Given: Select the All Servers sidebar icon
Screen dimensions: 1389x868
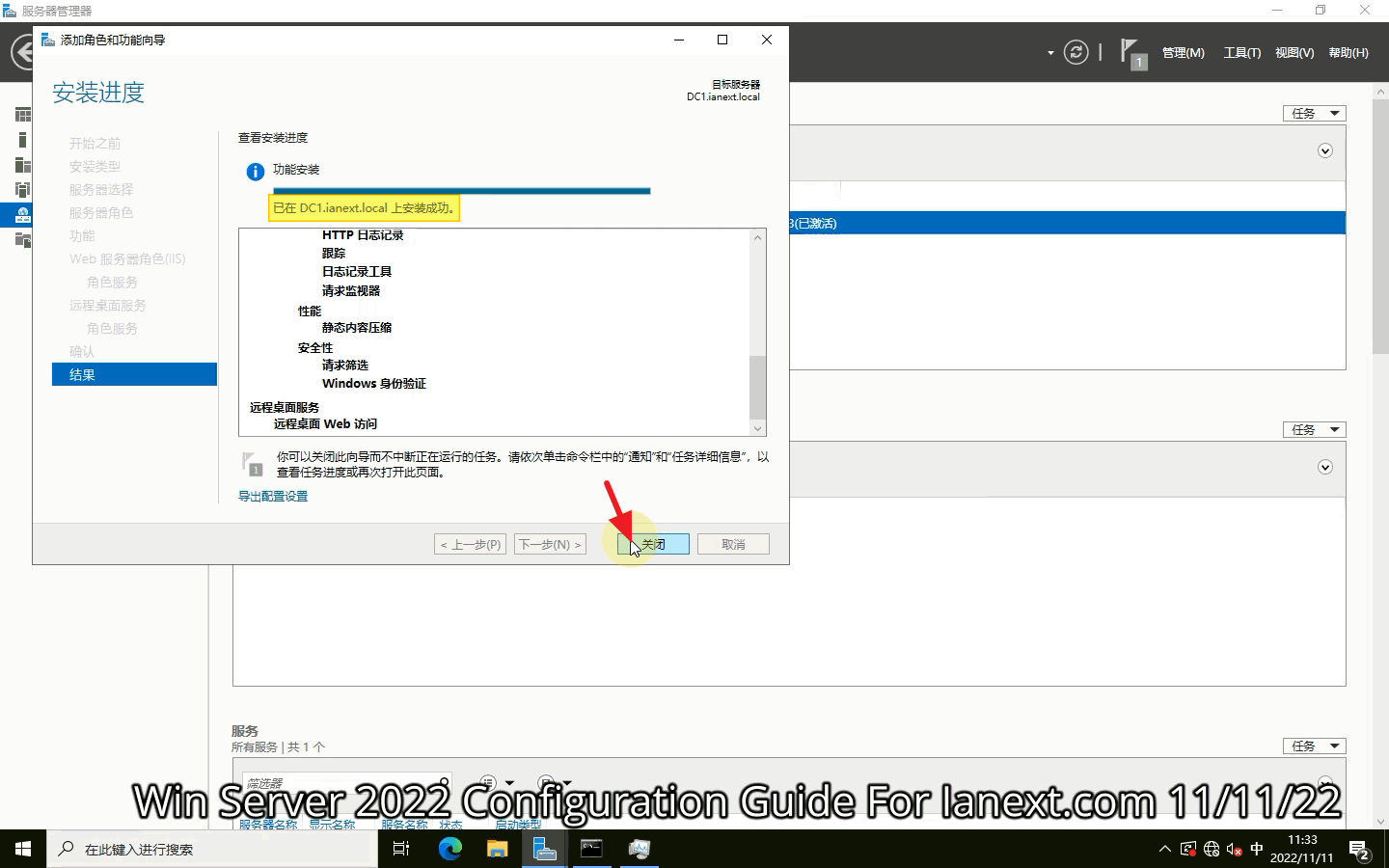Looking at the screenshot, I should (x=23, y=165).
